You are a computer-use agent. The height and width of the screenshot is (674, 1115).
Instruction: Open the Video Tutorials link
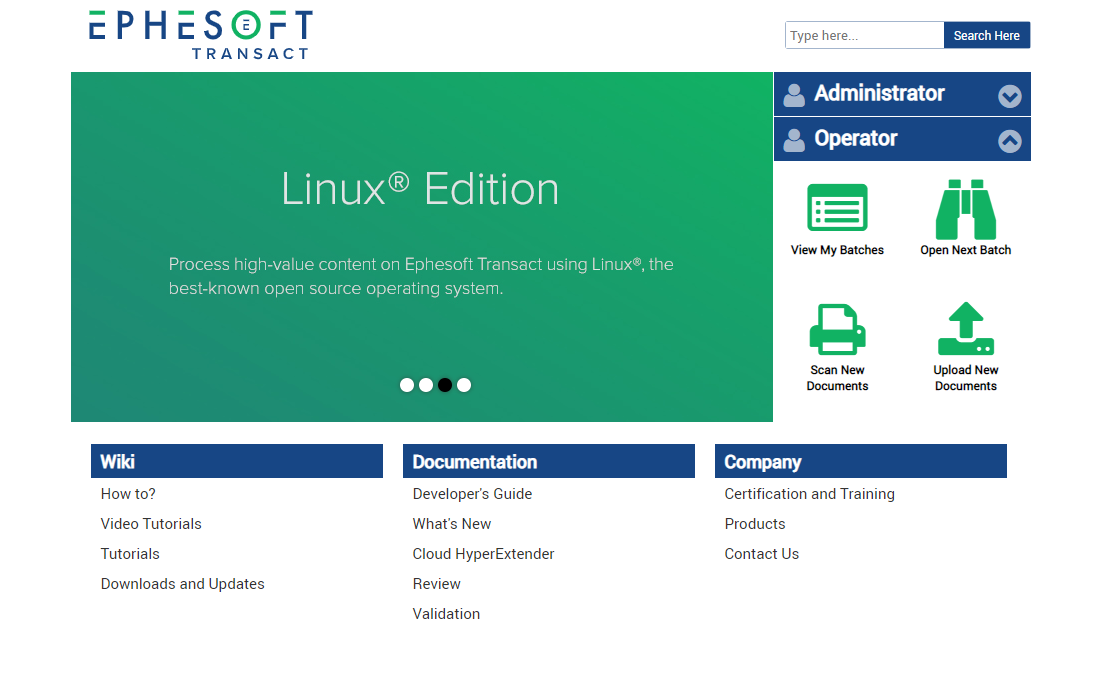151,523
